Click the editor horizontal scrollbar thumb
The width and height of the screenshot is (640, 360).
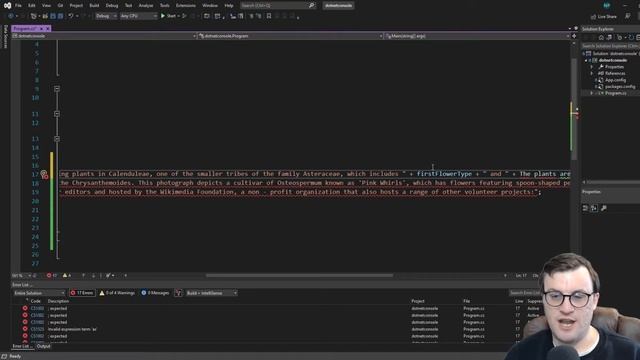pyautogui.click(x=299, y=276)
